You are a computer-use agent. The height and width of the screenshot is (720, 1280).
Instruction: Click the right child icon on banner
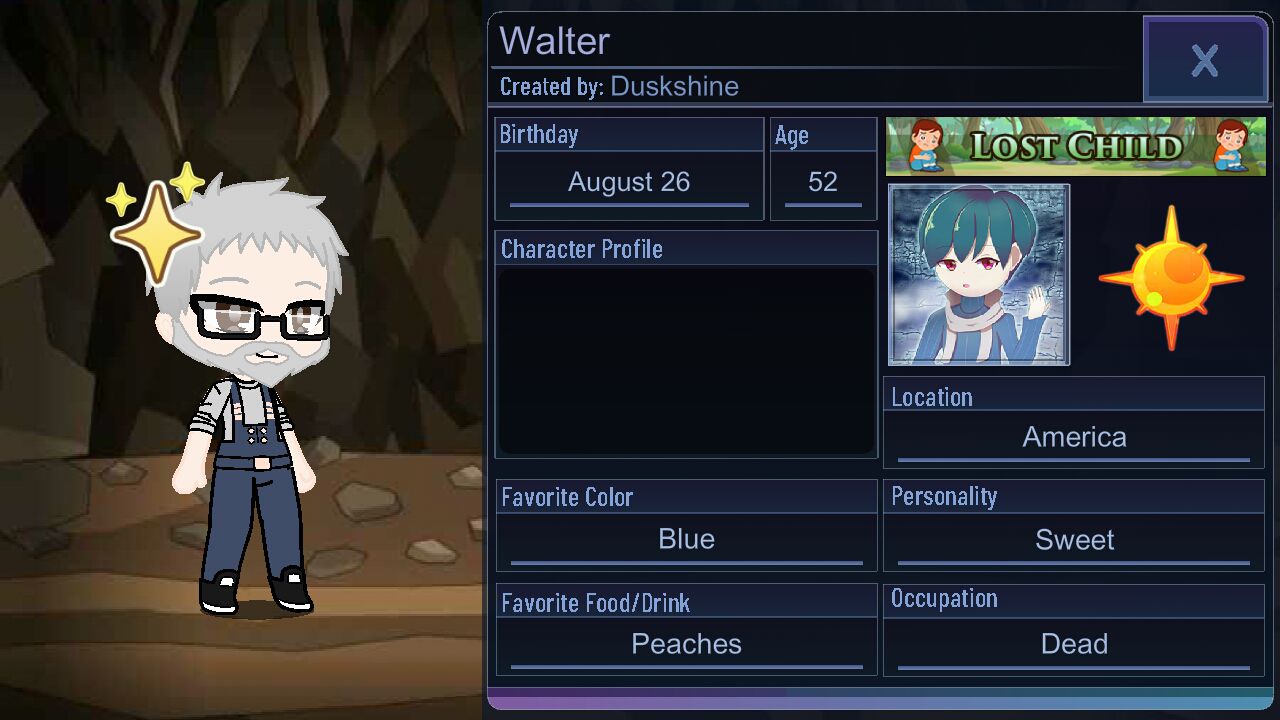click(x=1233, y=146)
